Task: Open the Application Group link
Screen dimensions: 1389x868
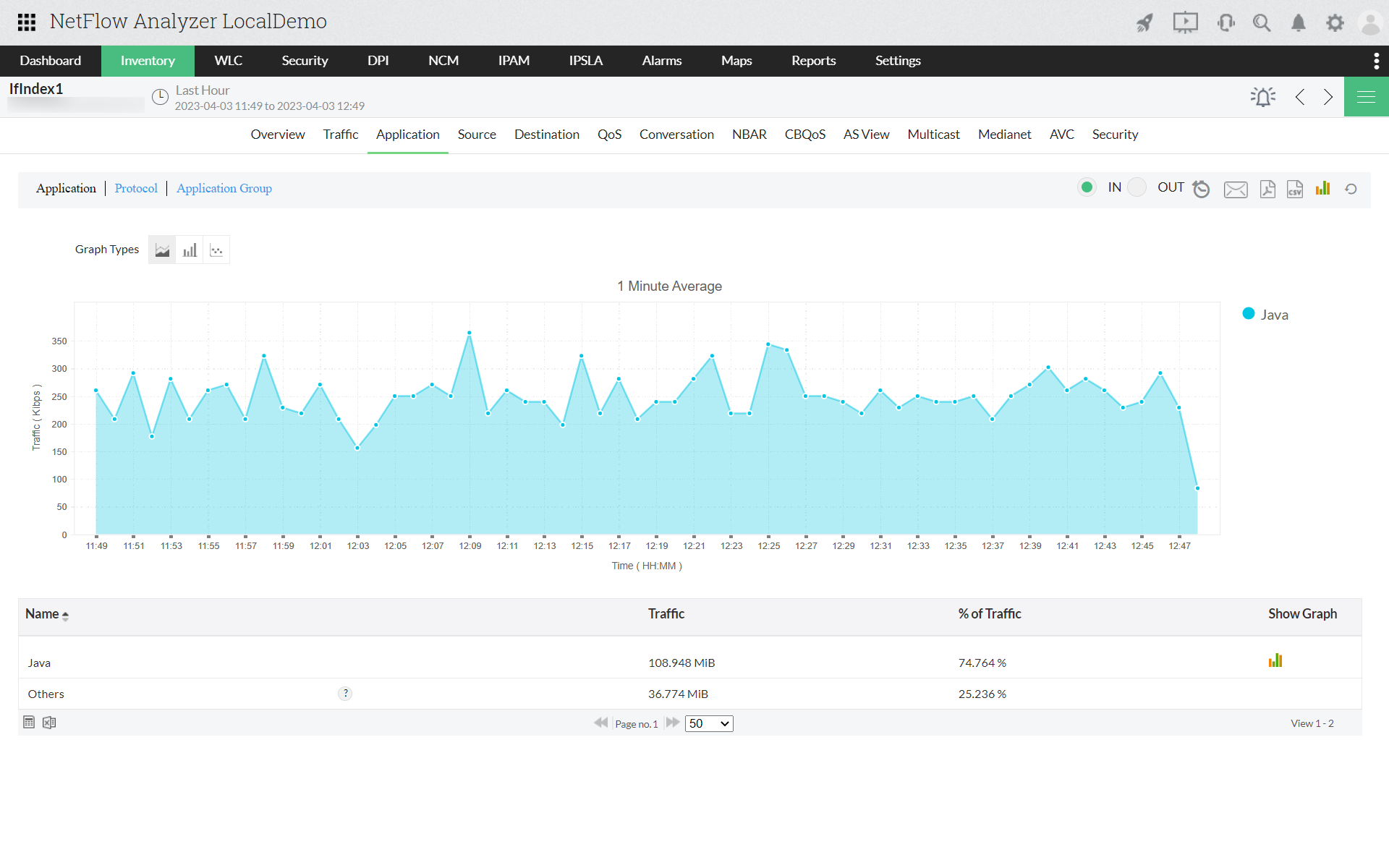Action: 224,188
